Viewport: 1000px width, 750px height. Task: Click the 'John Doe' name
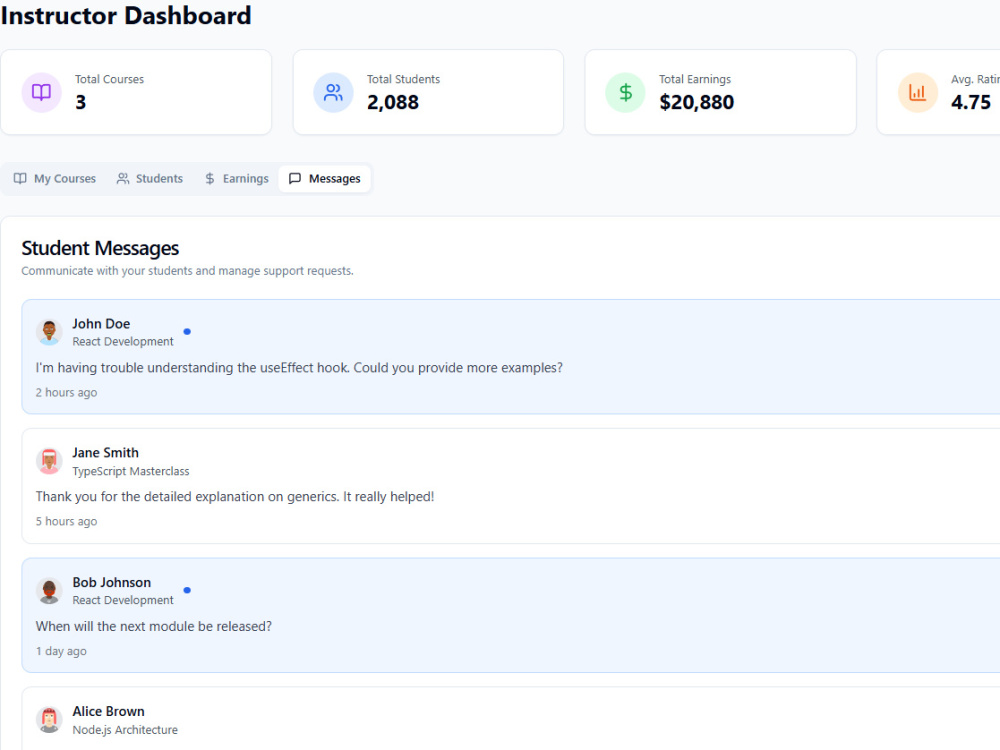[x=101, y=324]
